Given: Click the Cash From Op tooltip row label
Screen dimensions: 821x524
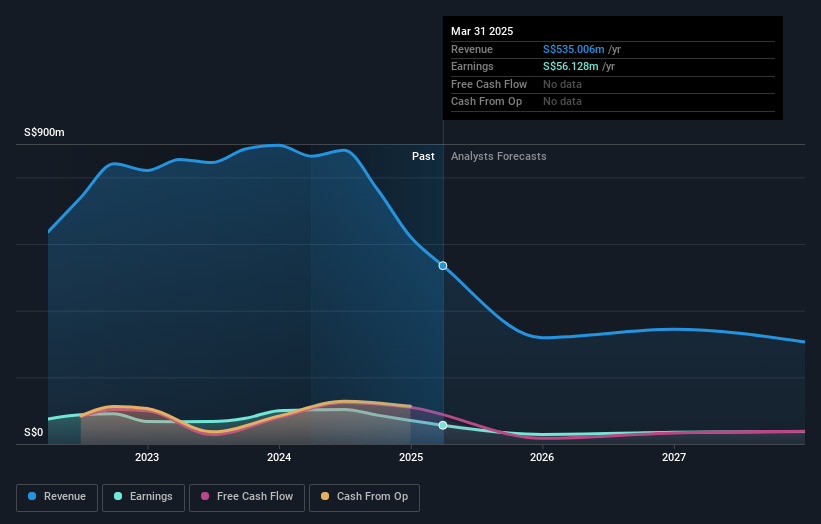Looking at the screenshot, I should 486,102.
